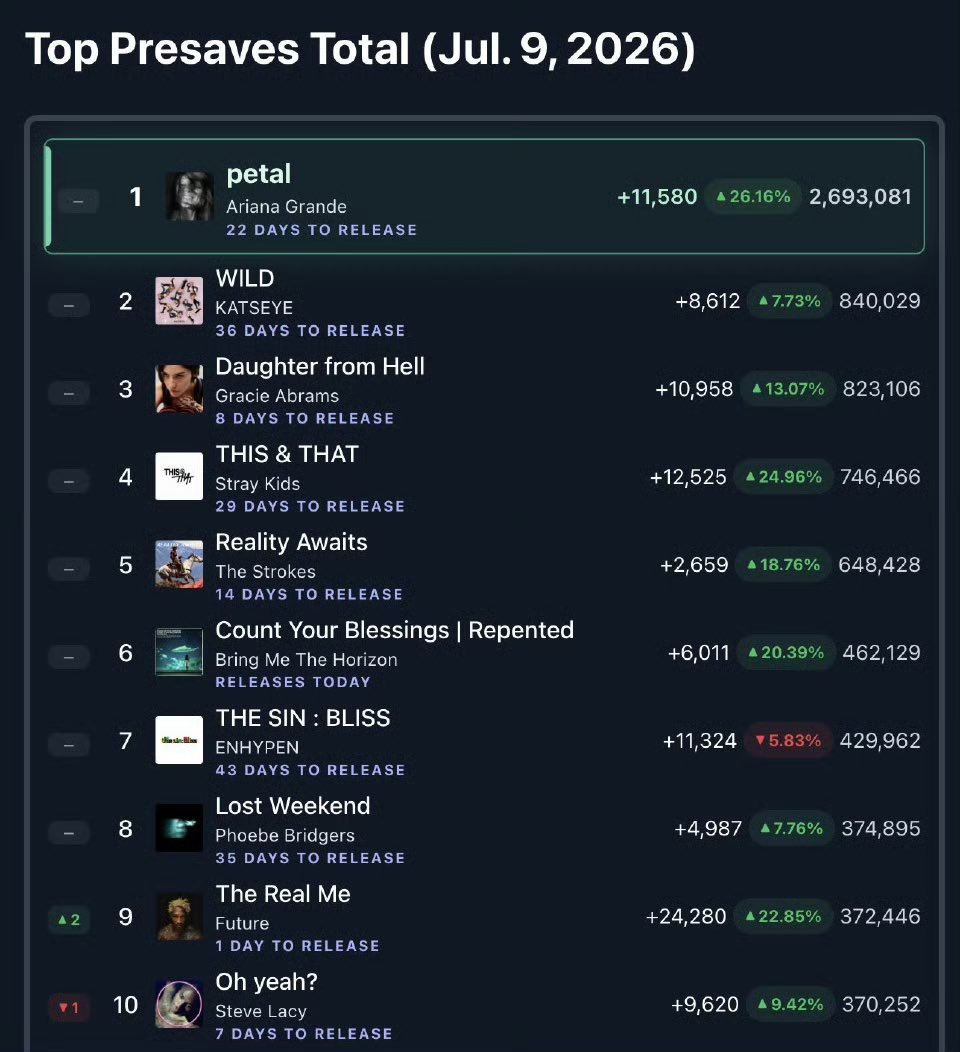Open the WILD album title
The width and height of the screenshot is (960, 1052).
(245, 278)
